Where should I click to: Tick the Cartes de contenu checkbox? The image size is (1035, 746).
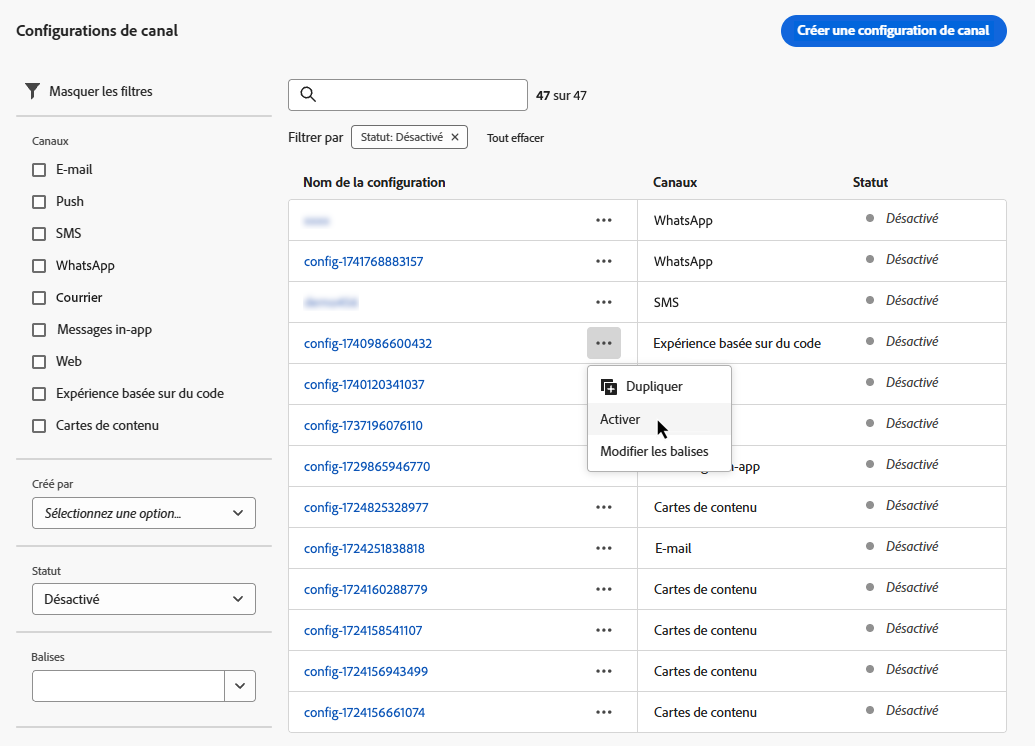(39, 426)
